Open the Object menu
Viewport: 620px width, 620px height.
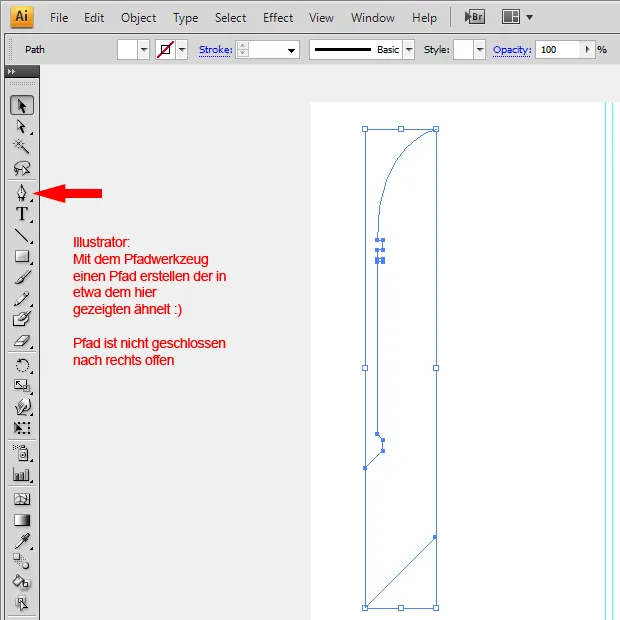[x=138, y=18]
